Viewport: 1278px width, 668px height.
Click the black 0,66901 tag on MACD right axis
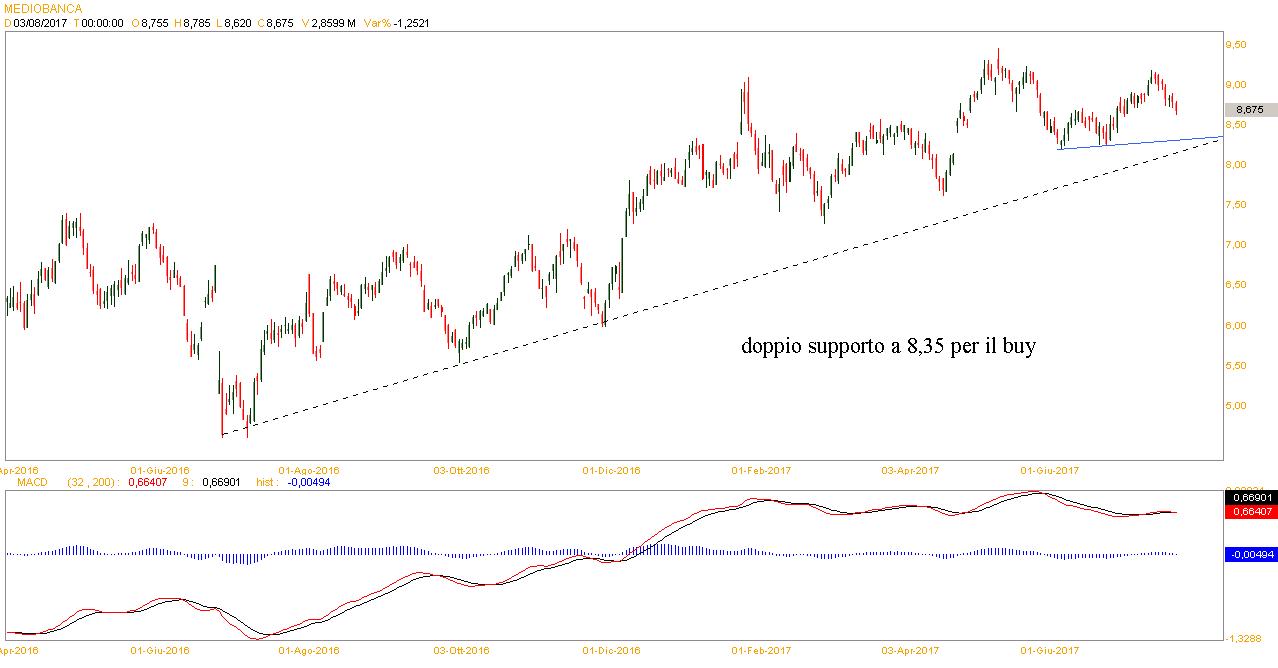(x=1250, y=497)
